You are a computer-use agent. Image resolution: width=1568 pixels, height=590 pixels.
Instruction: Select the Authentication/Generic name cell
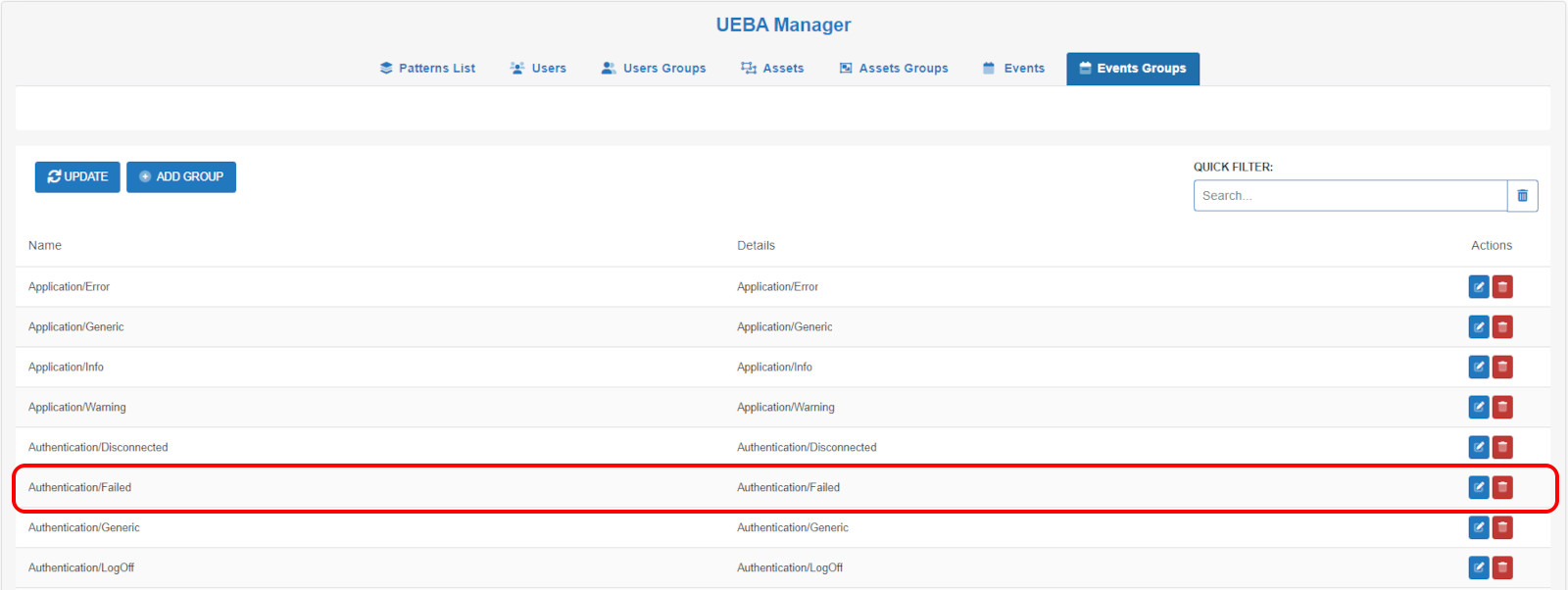[x=84, y=528]
